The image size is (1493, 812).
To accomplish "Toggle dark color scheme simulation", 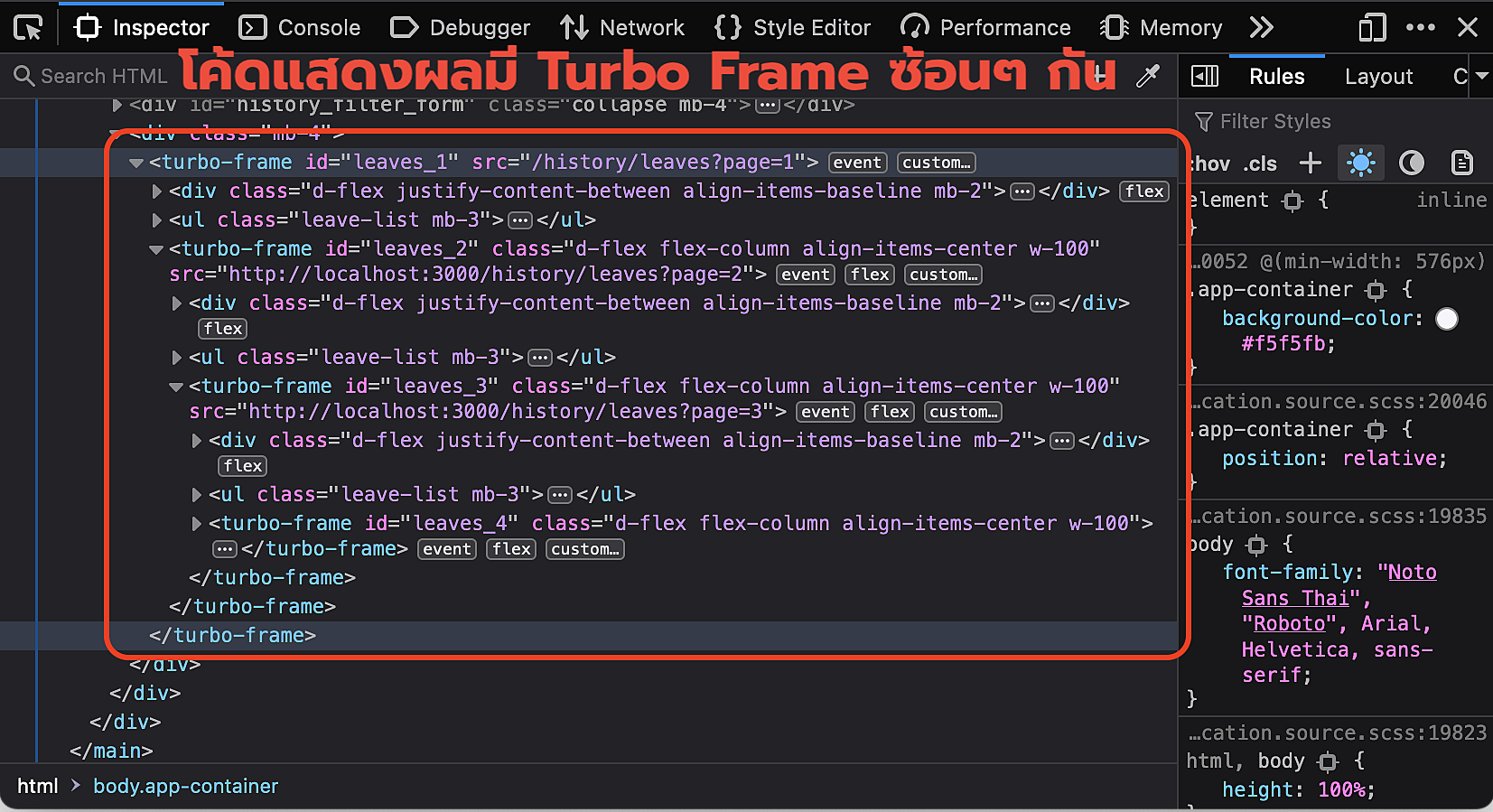I will (x=1411, y=163).
